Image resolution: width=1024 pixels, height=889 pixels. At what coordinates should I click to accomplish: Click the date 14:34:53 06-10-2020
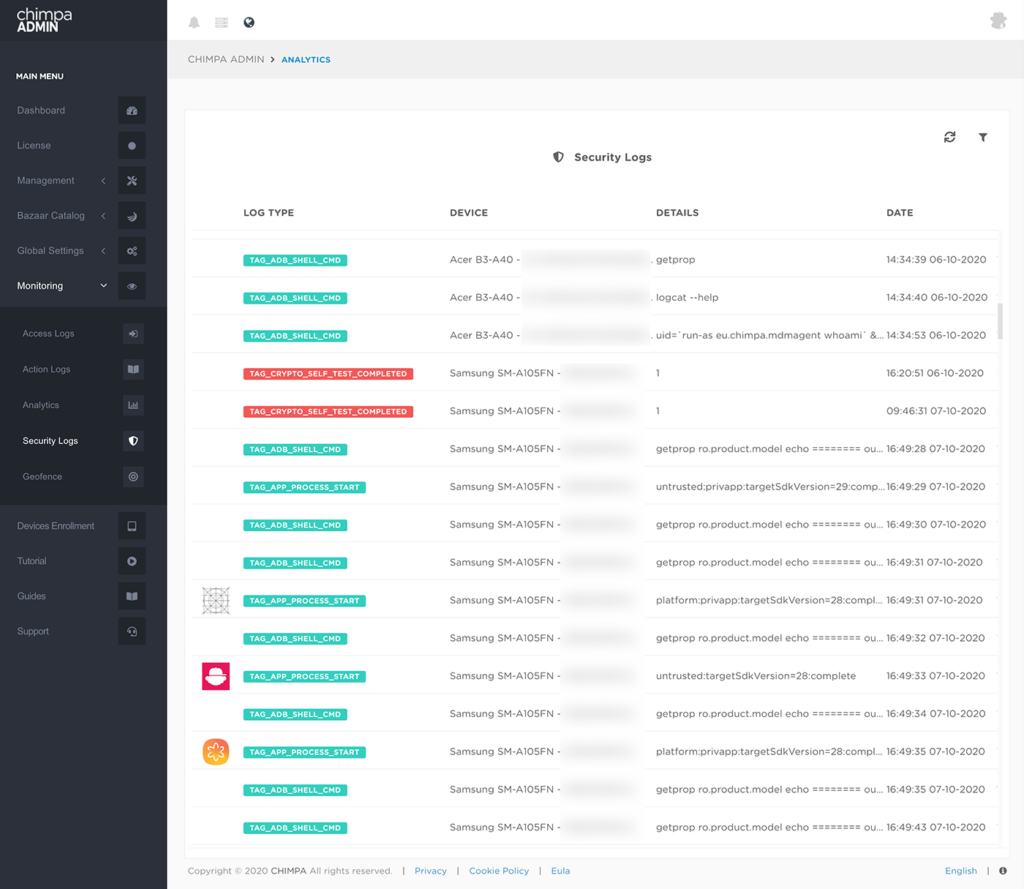936,335
